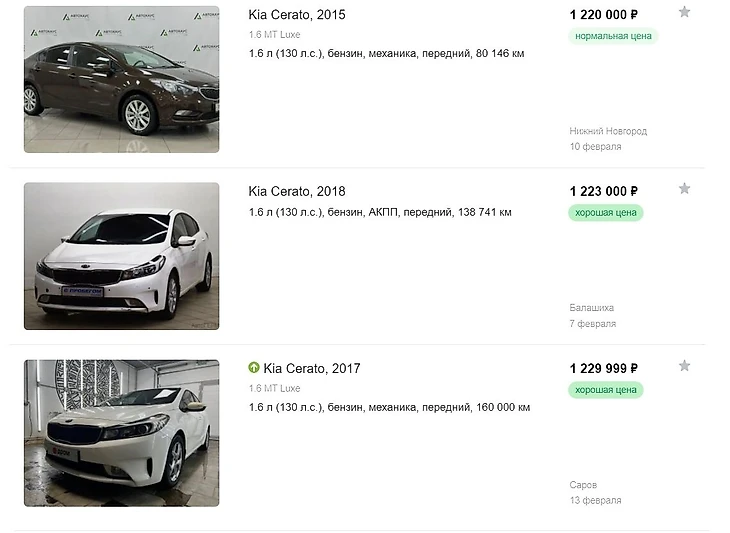Click the Саров location text

click(582, 485)
